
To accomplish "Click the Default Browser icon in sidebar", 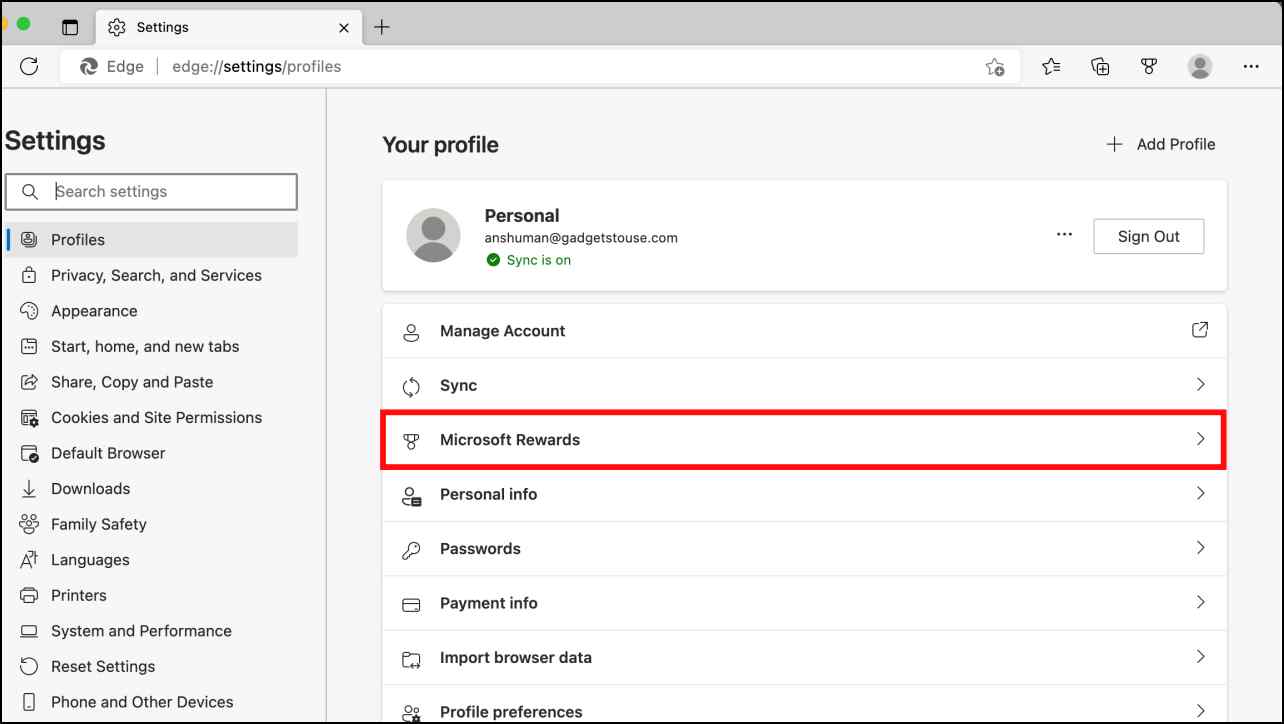I will (x=29, y=453).
